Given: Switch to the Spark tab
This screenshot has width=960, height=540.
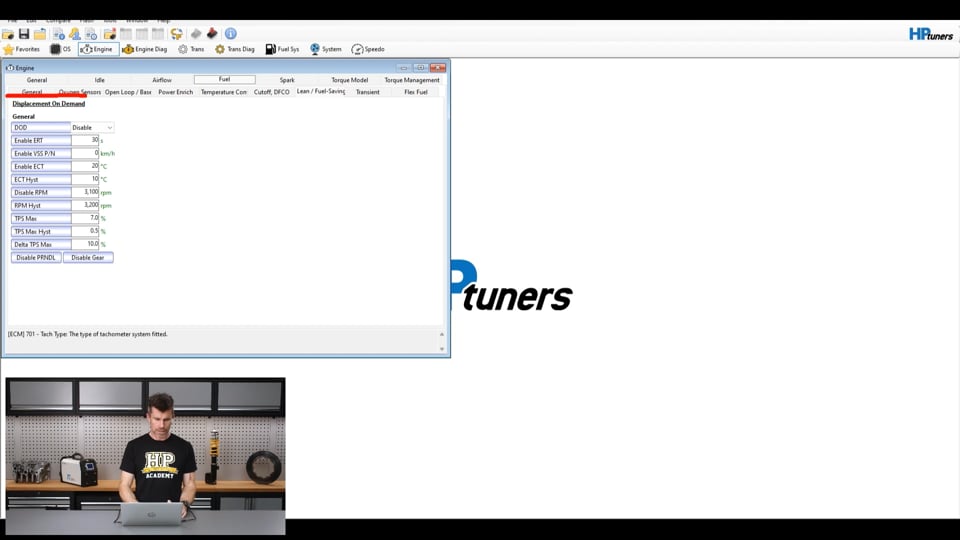Looking at the screenshot, I should click(287, 80).
